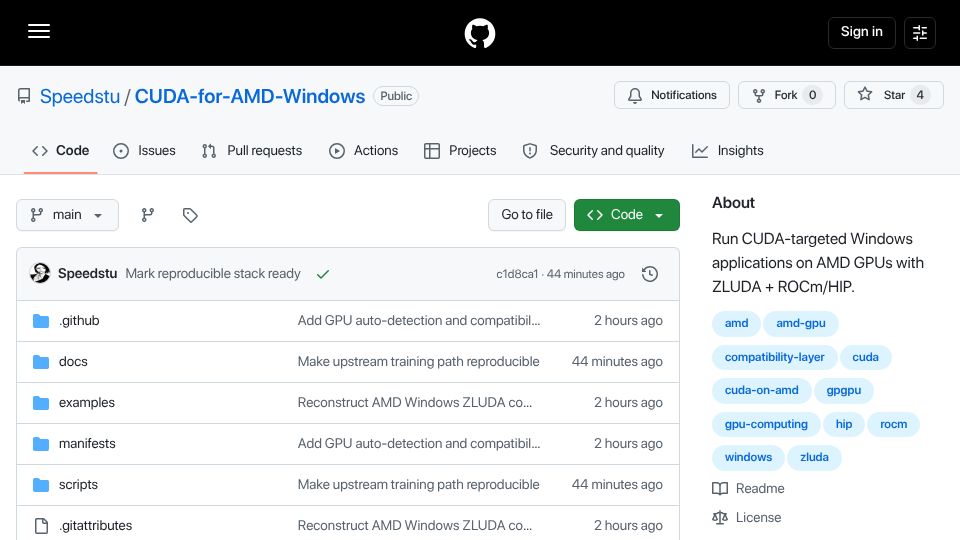Open CUDA-for-AMD-Windows repository link
The width and height of the screenshot is (960, 540).
tap(250, 96)
